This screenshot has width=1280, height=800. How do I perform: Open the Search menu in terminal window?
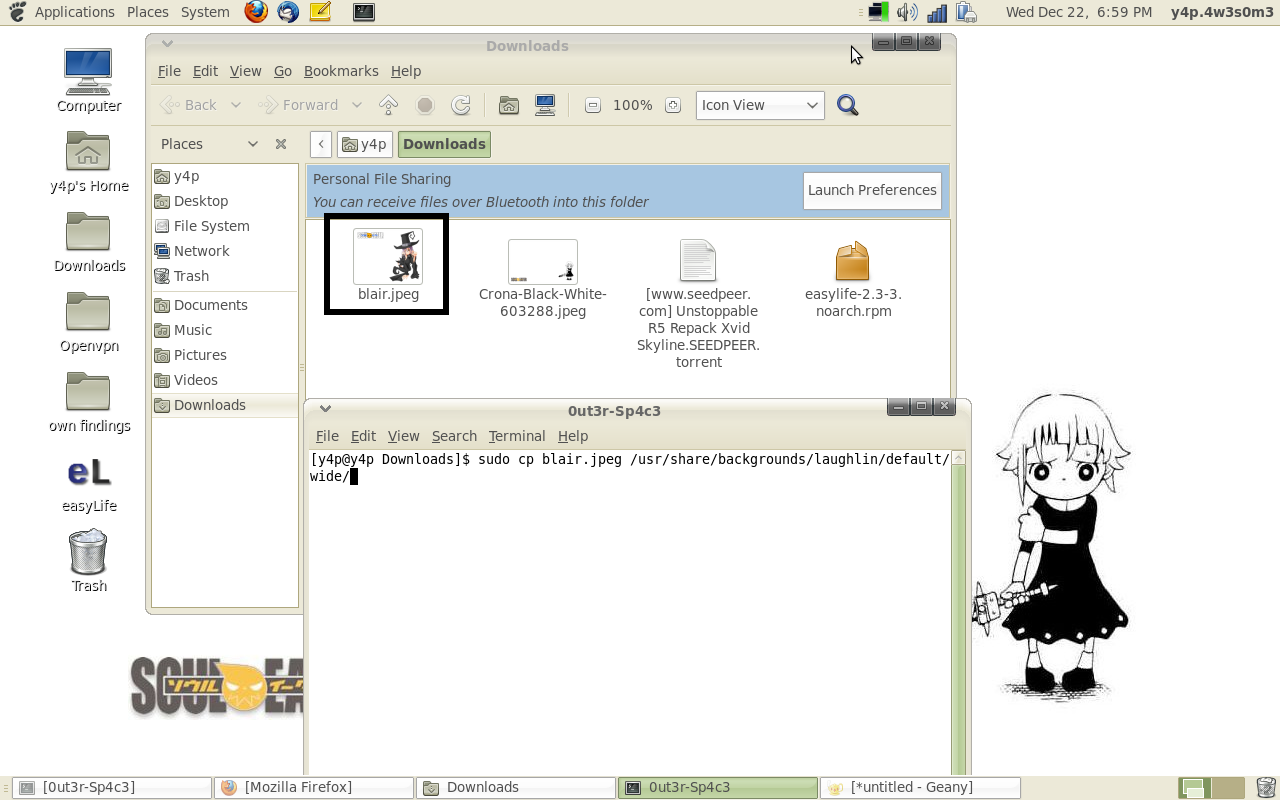click(x=454, y=436)
